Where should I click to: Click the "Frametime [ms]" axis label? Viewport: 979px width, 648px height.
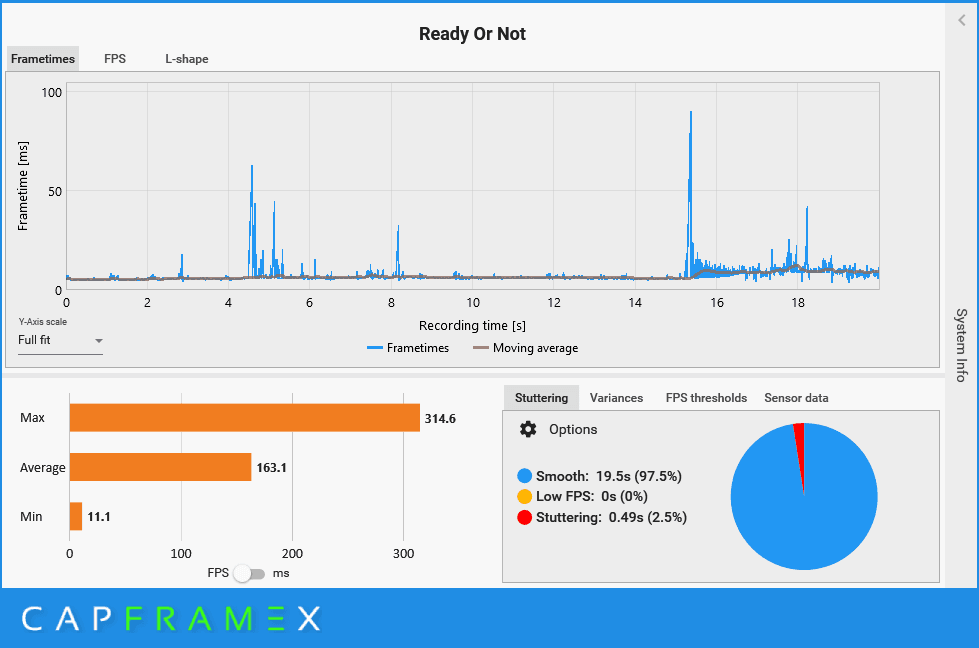point(23,186)
